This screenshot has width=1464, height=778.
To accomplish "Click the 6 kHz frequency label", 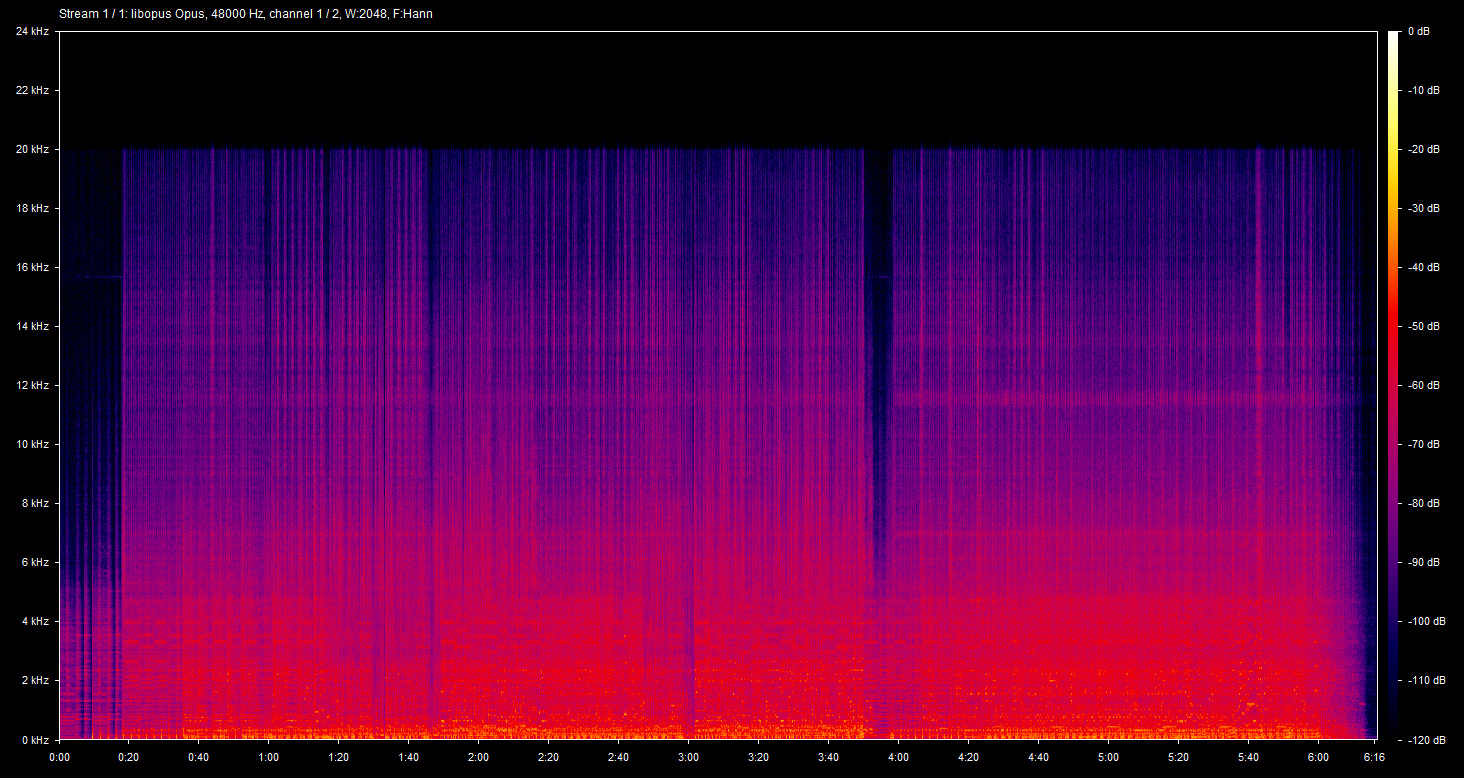I will coord(34,562).
